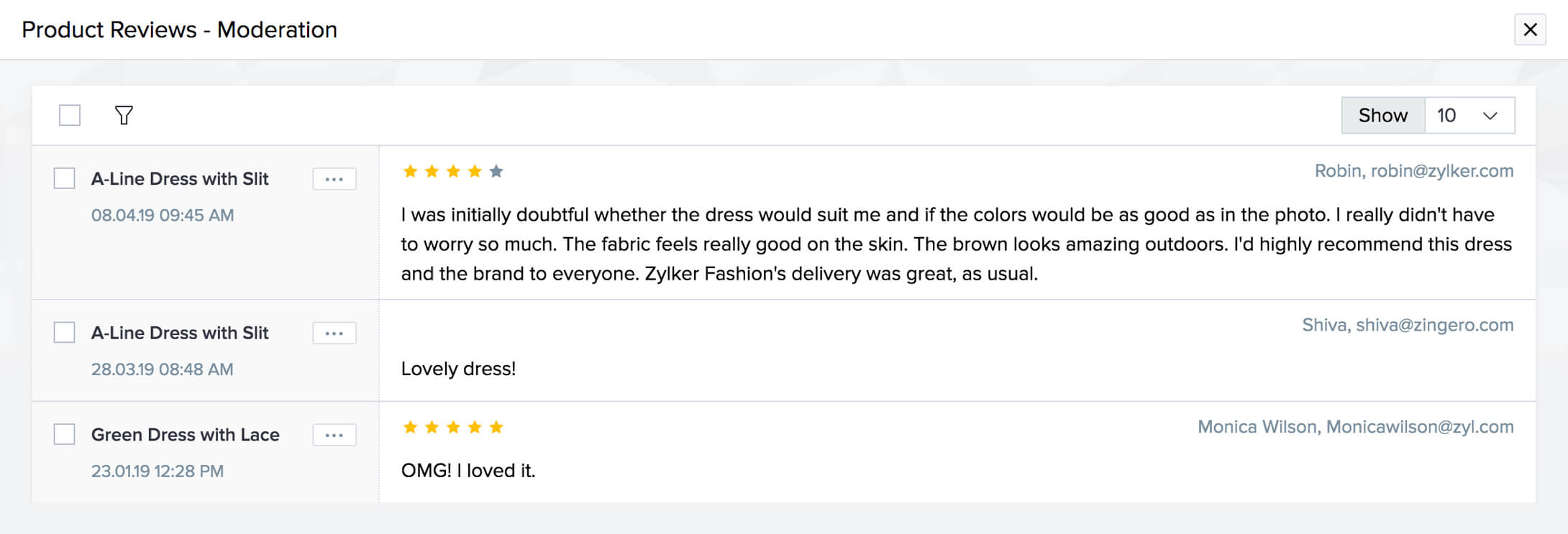The height and width of the screenshot is (534, 1568).
Task: Open the options menu for the Robin review
Action: pyautogui.click(x=334, y=179)
